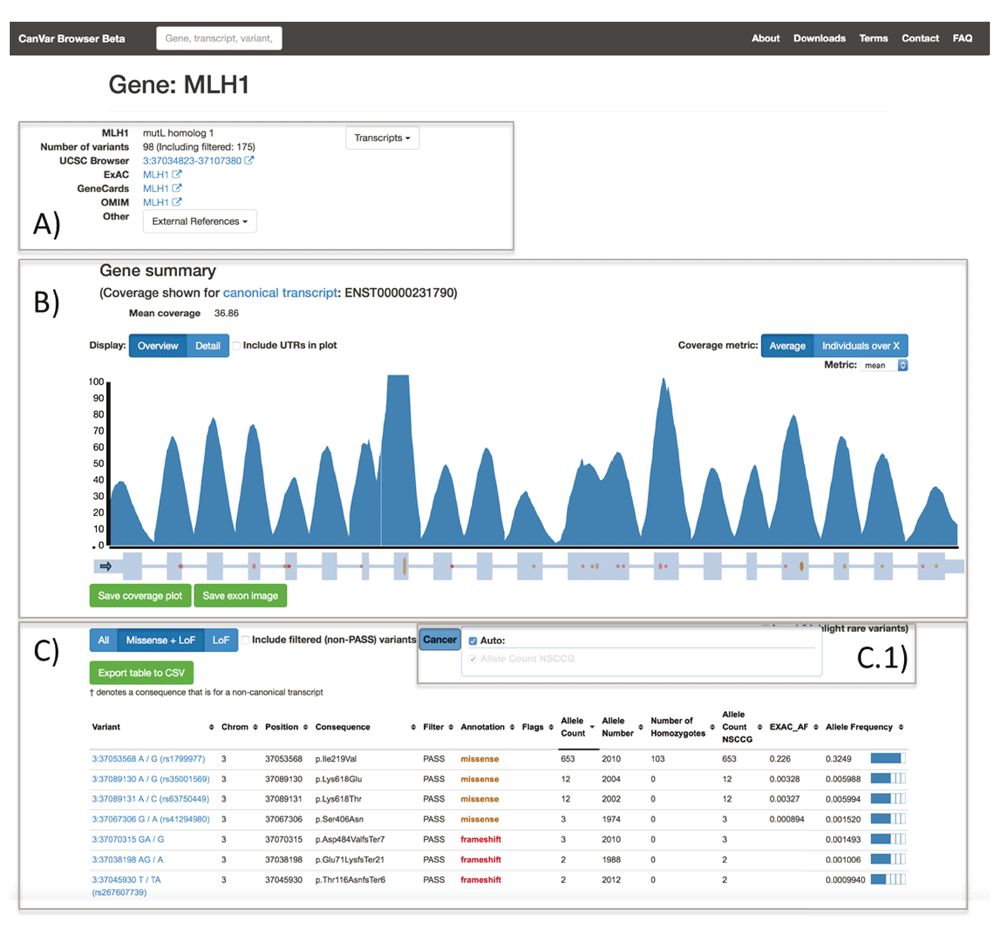1000x931 pixels.
Task: Expand the External References dropdown
Action: pos(200,221)
